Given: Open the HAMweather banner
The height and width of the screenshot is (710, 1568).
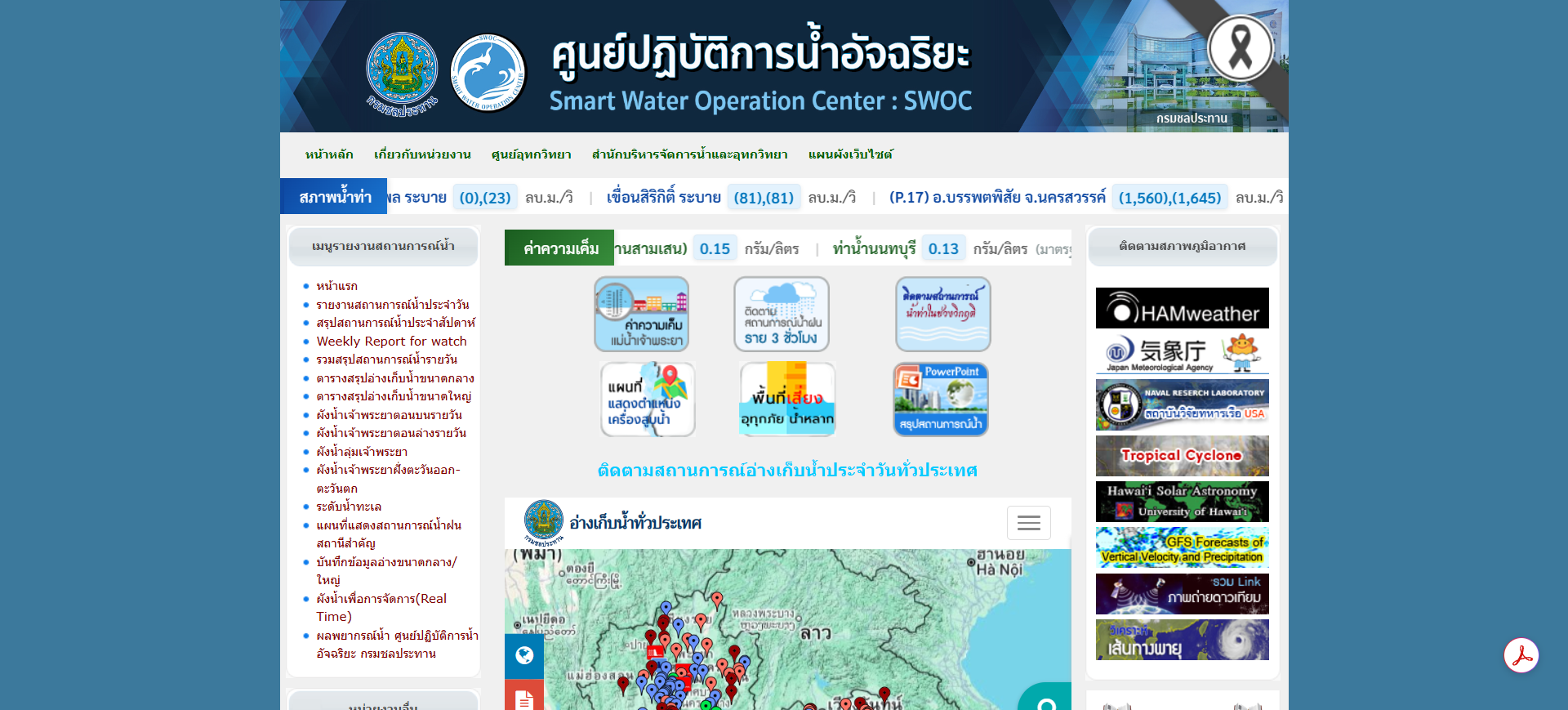Looking at the screenshot, I should pos(1183,308).
